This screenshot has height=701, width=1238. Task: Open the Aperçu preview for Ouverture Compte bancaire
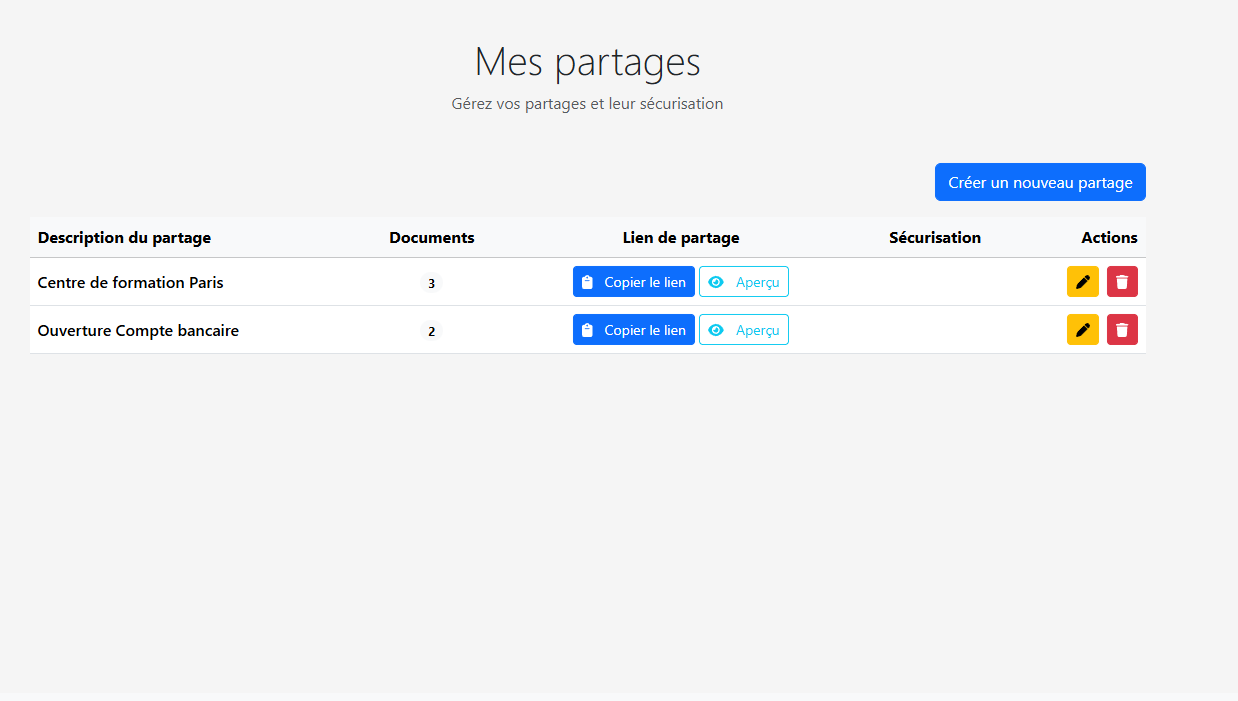744,329
